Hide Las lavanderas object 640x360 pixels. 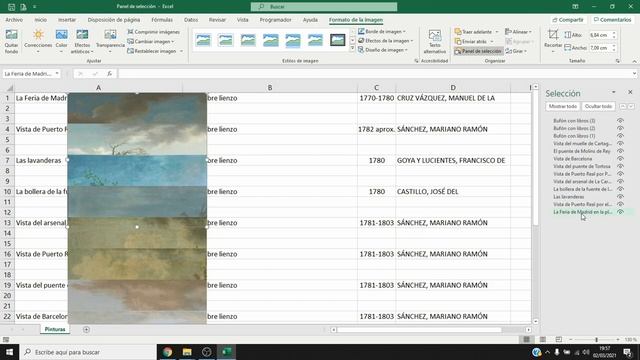click(620, 197)
